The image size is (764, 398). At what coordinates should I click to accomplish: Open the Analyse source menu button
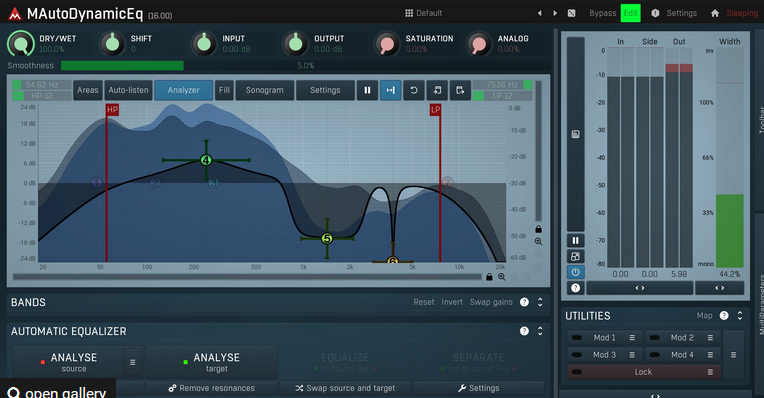click(133, 362)
